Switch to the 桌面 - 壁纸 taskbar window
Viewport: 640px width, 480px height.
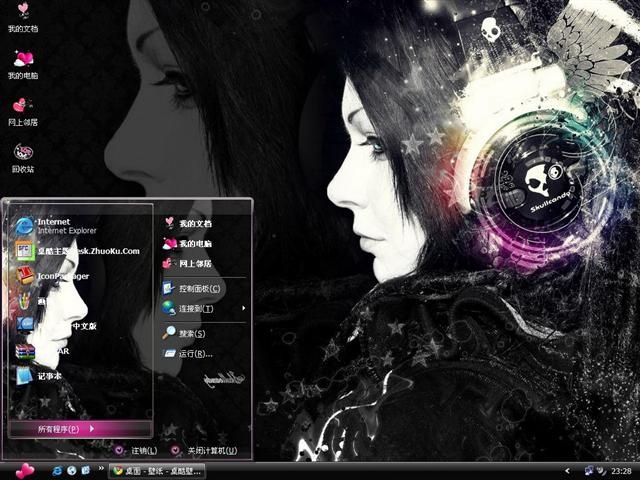(157, 471)
